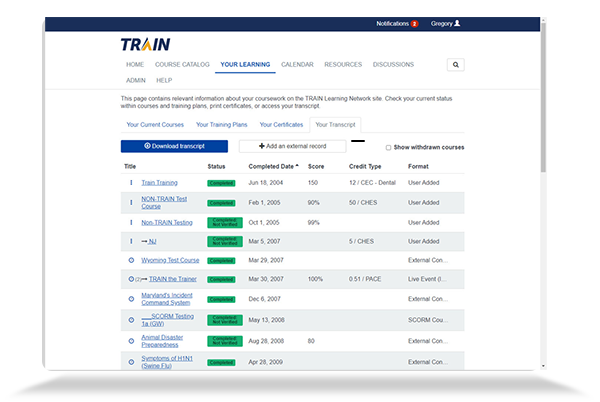This screenshot has width=600, height=402.
Task: Click the row icon beside NON-TRAIN Test Course
Action: point(131,202)
